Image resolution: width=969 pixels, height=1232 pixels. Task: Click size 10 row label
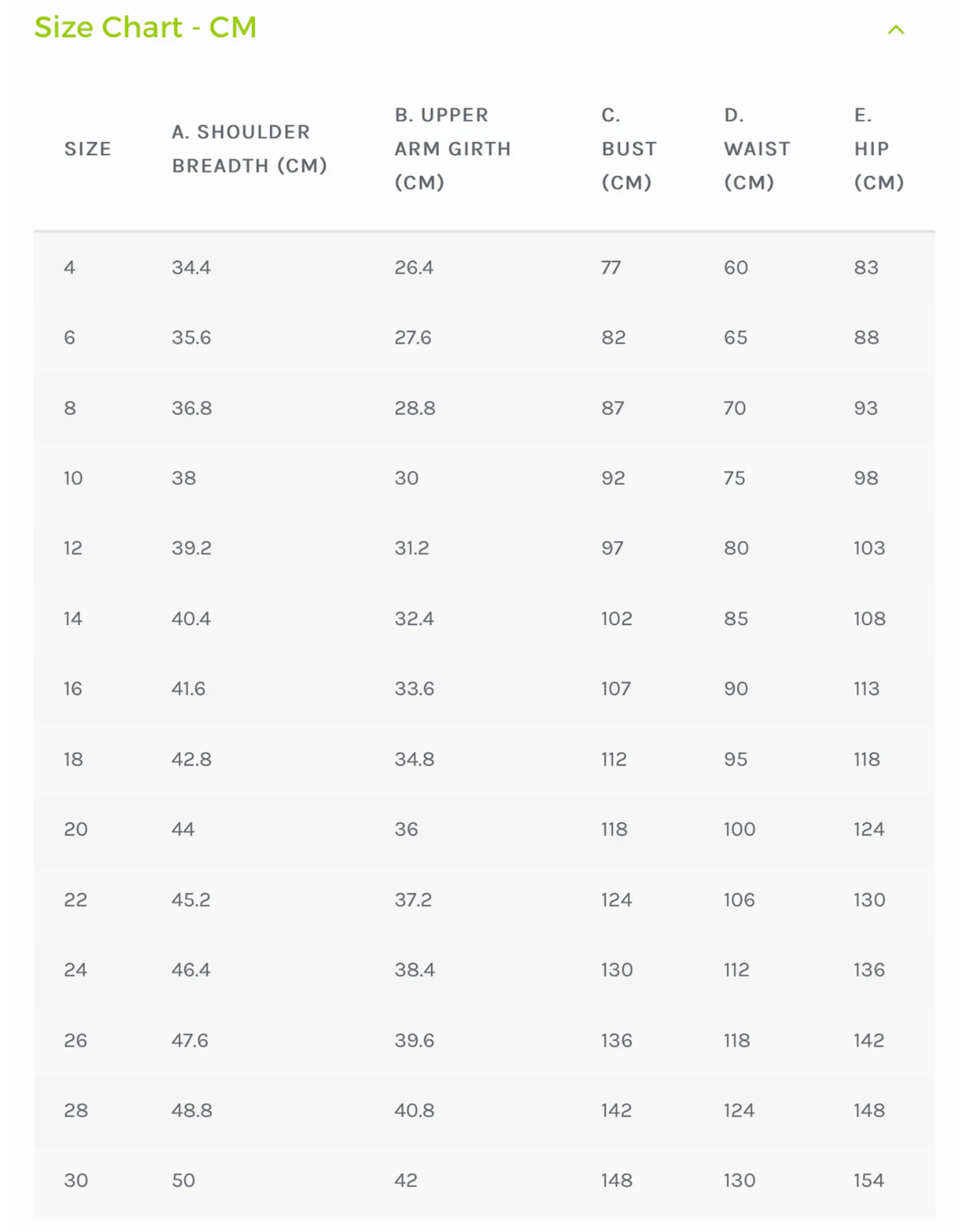tap(73, 478)
